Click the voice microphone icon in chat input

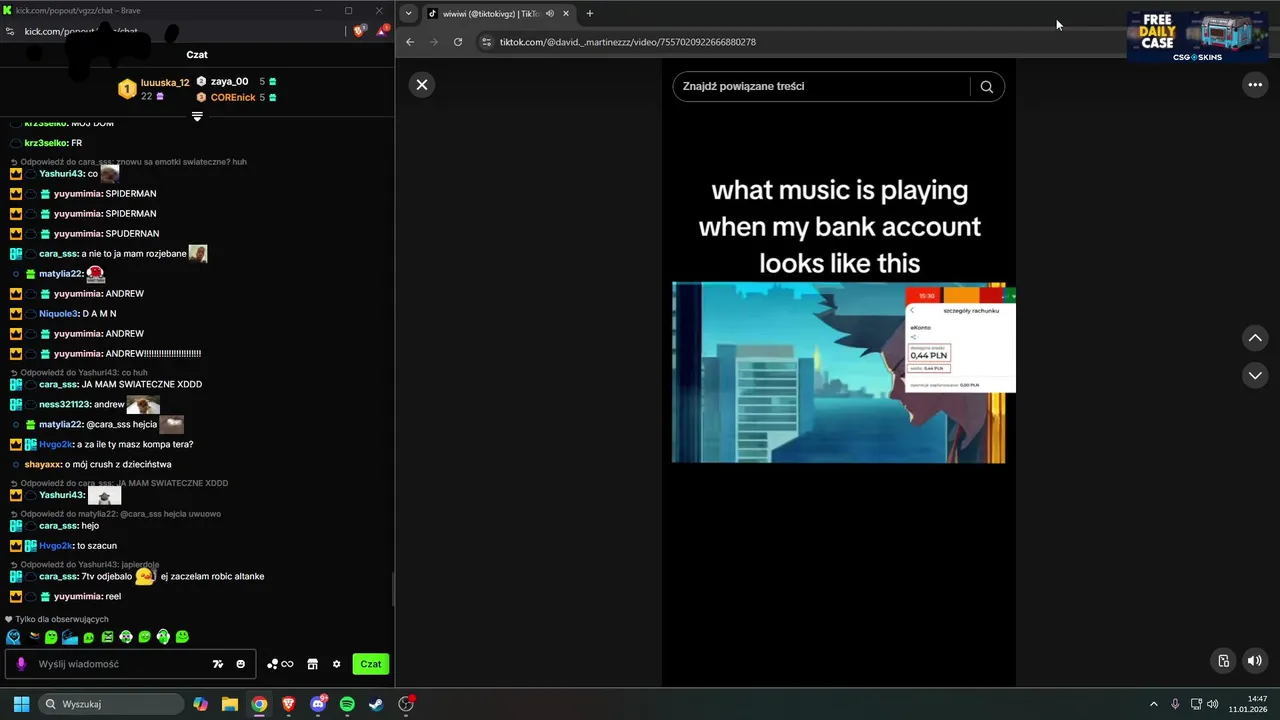(x=21, y=664)
